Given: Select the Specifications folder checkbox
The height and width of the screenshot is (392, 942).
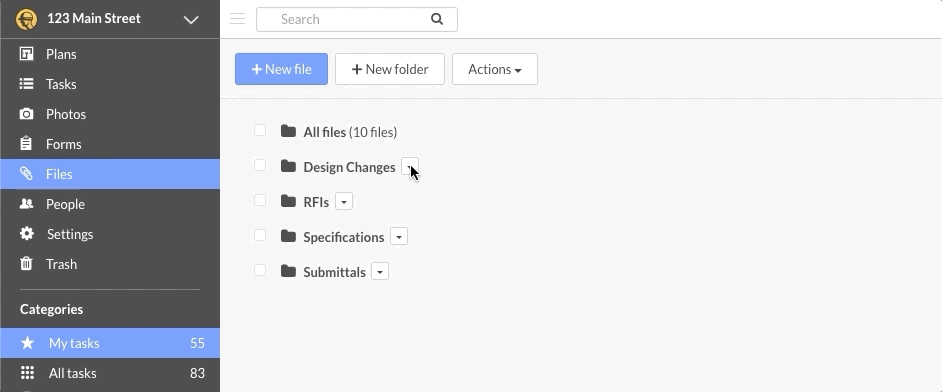Looking at the screenshot, I should tap(260, 235).
